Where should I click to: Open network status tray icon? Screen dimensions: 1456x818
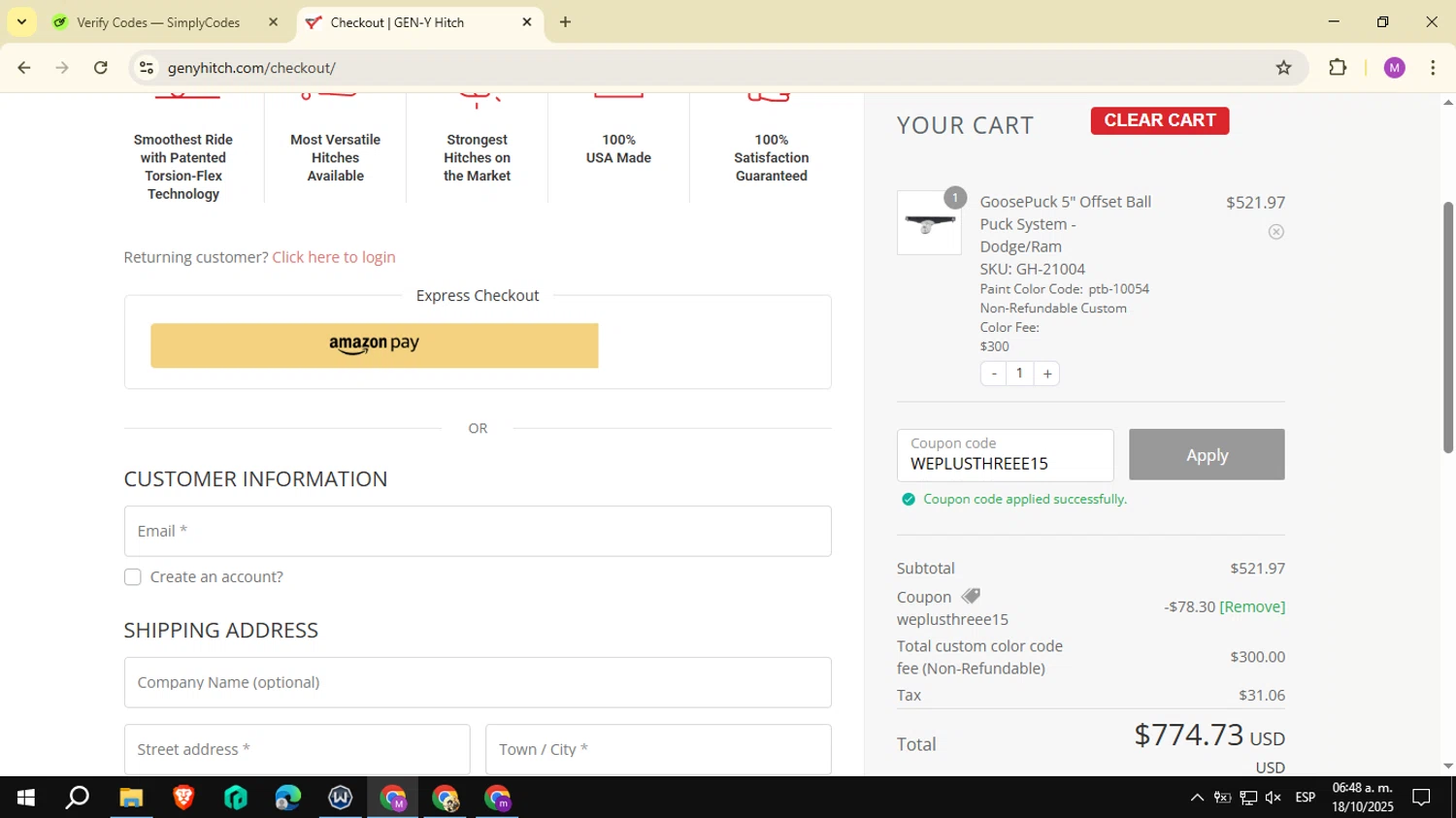[1248, 798]
